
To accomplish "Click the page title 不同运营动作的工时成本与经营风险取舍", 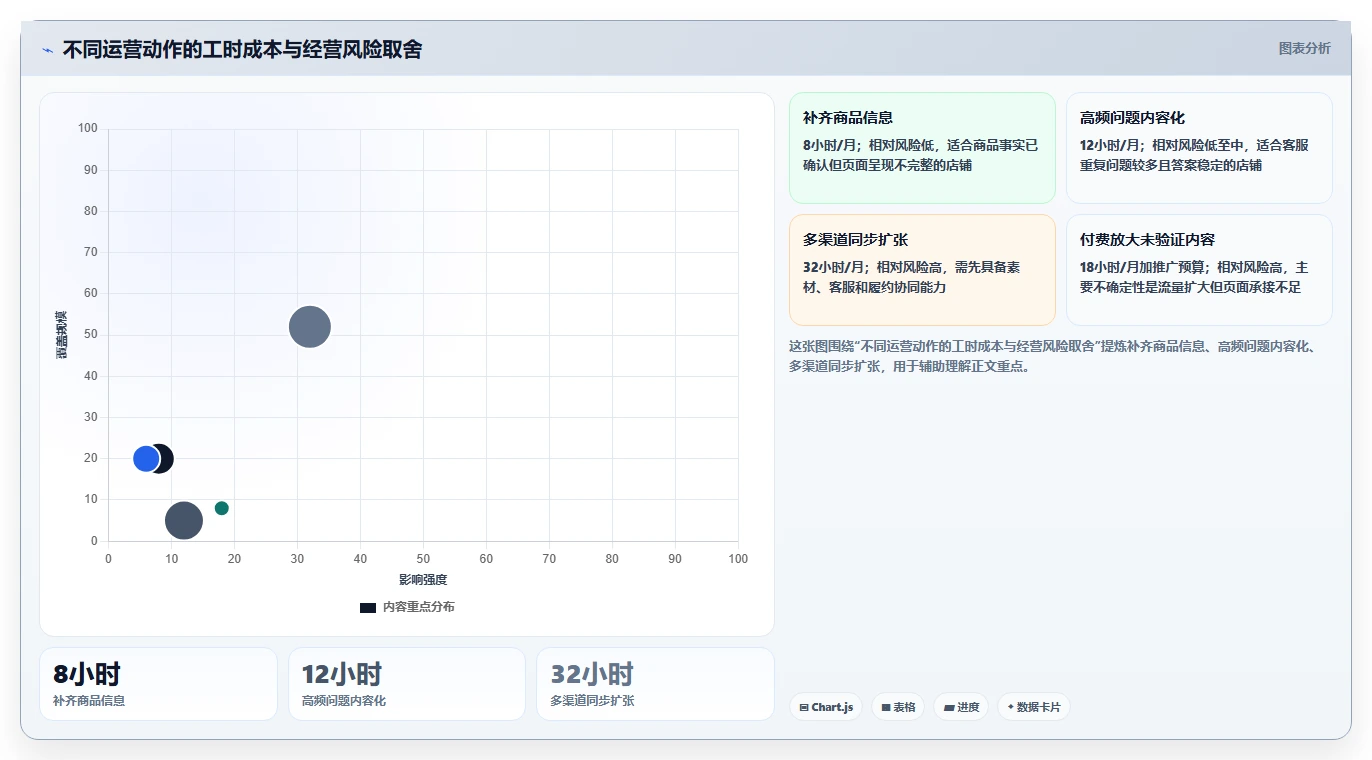I will click(x=242, y=49).
